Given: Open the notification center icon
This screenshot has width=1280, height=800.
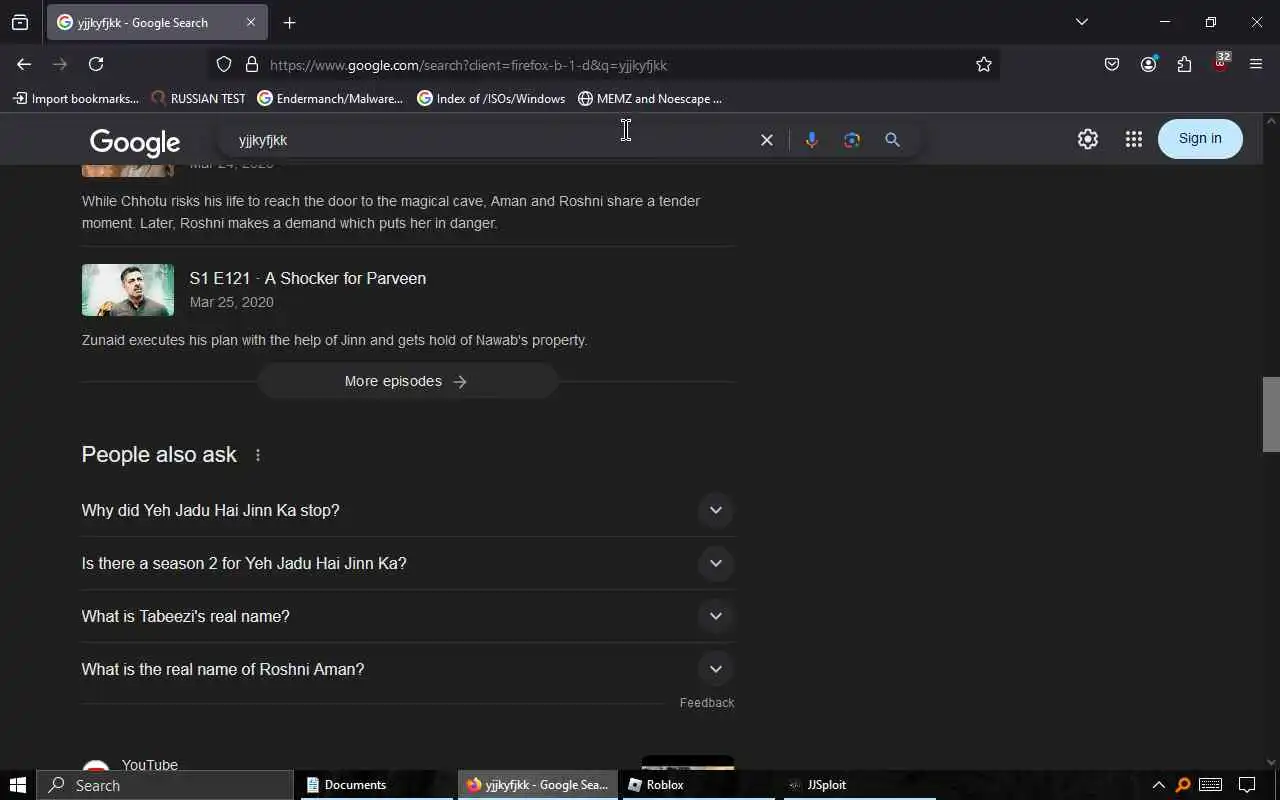Looking at the screenshot, I should (x=1247, y=785).
